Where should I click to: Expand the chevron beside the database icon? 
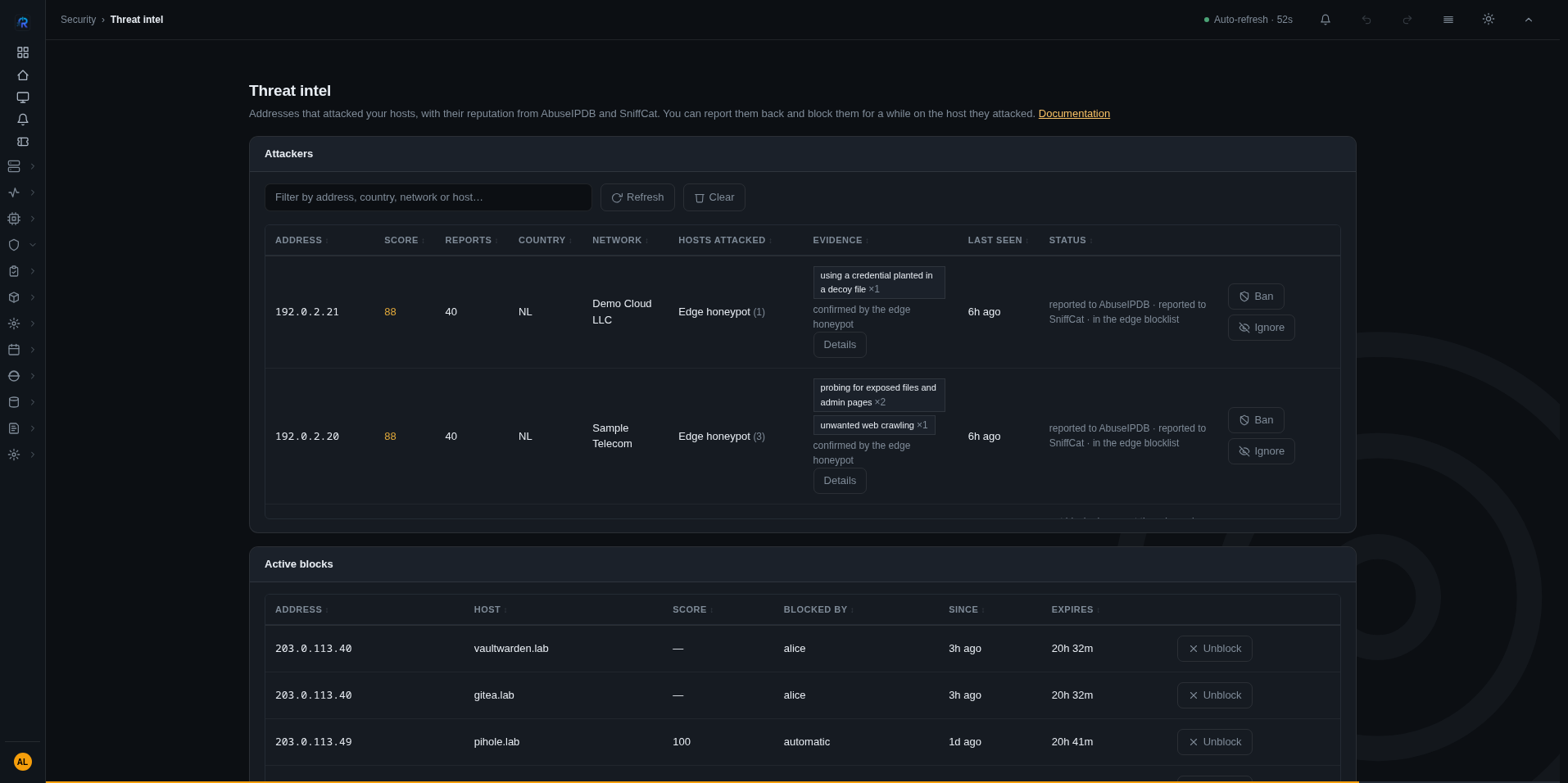pyautogui.click(x=33, y=402)
